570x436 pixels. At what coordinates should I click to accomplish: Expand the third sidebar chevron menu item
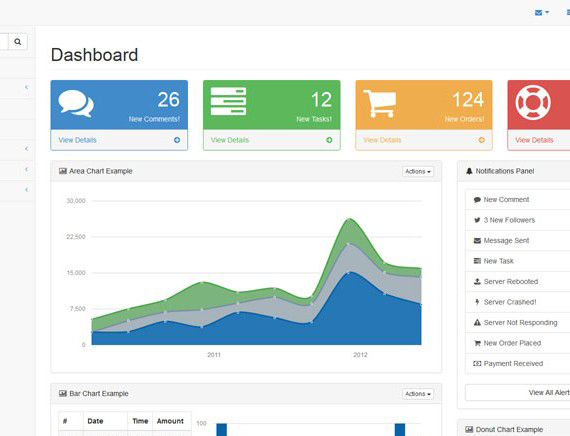tap(27, 169)
